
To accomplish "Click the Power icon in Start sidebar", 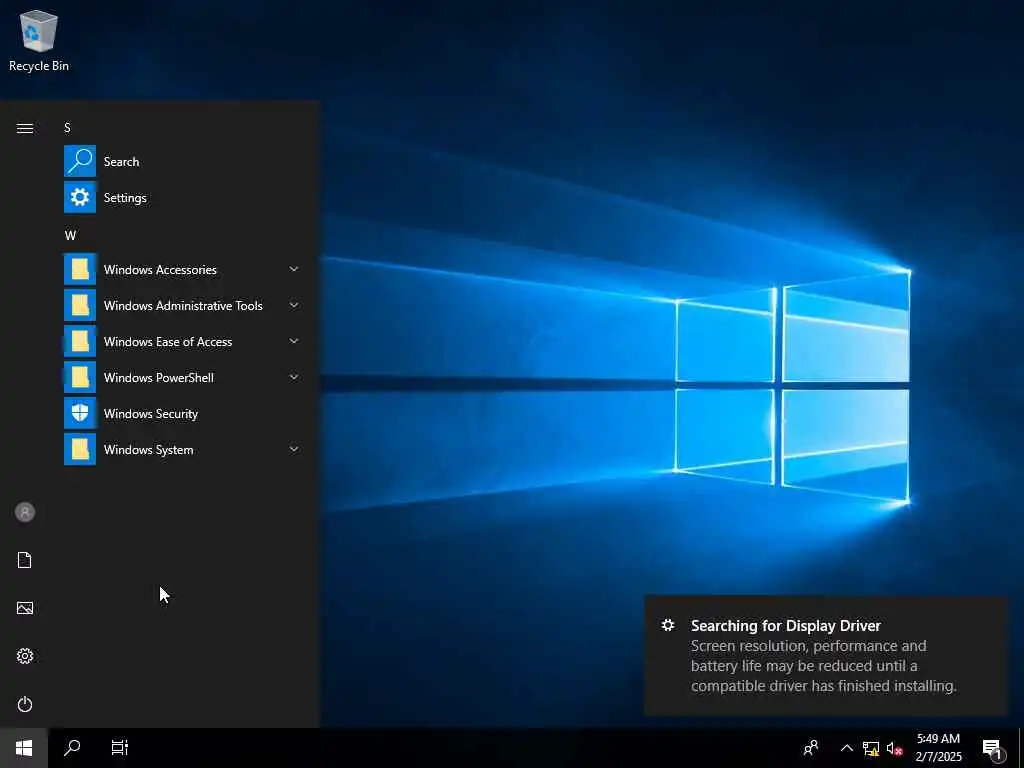I will coord(25,704).
